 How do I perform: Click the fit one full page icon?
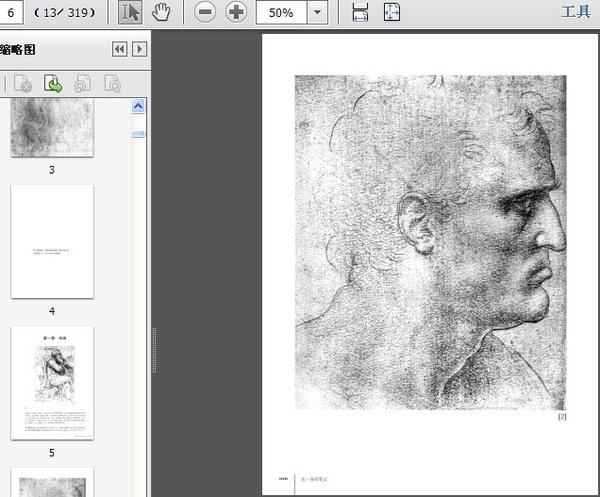391,13
